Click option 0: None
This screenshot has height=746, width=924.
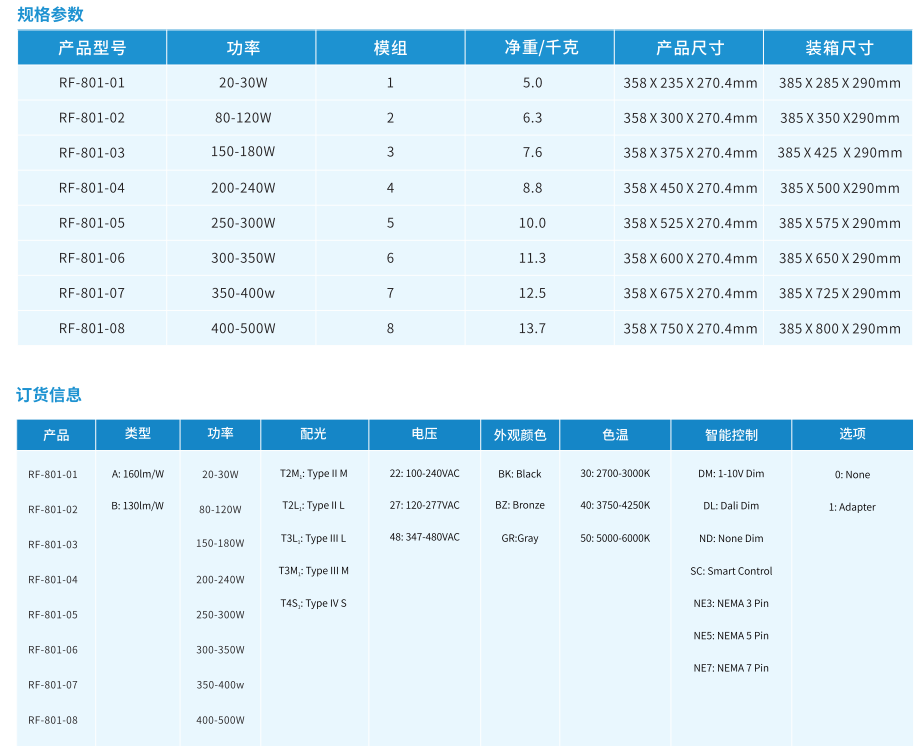tap(852, 475)
